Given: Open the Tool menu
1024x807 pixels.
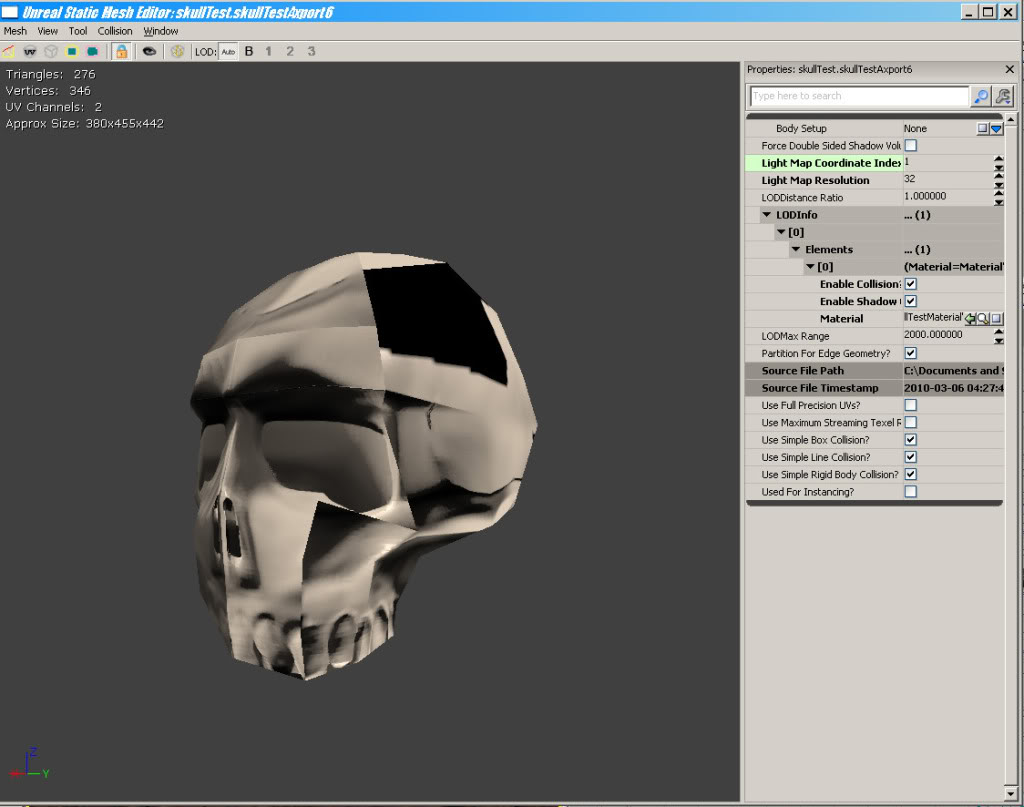Looking at the screenshot, I should coord(78,31).
